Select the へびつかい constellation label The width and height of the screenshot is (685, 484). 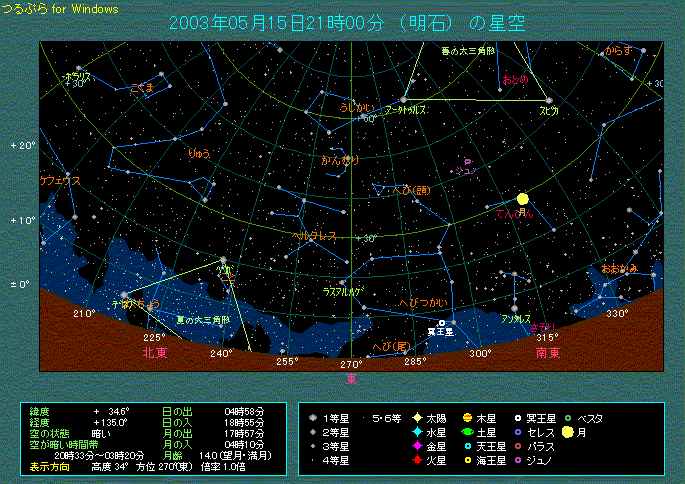tap(424, 303)
